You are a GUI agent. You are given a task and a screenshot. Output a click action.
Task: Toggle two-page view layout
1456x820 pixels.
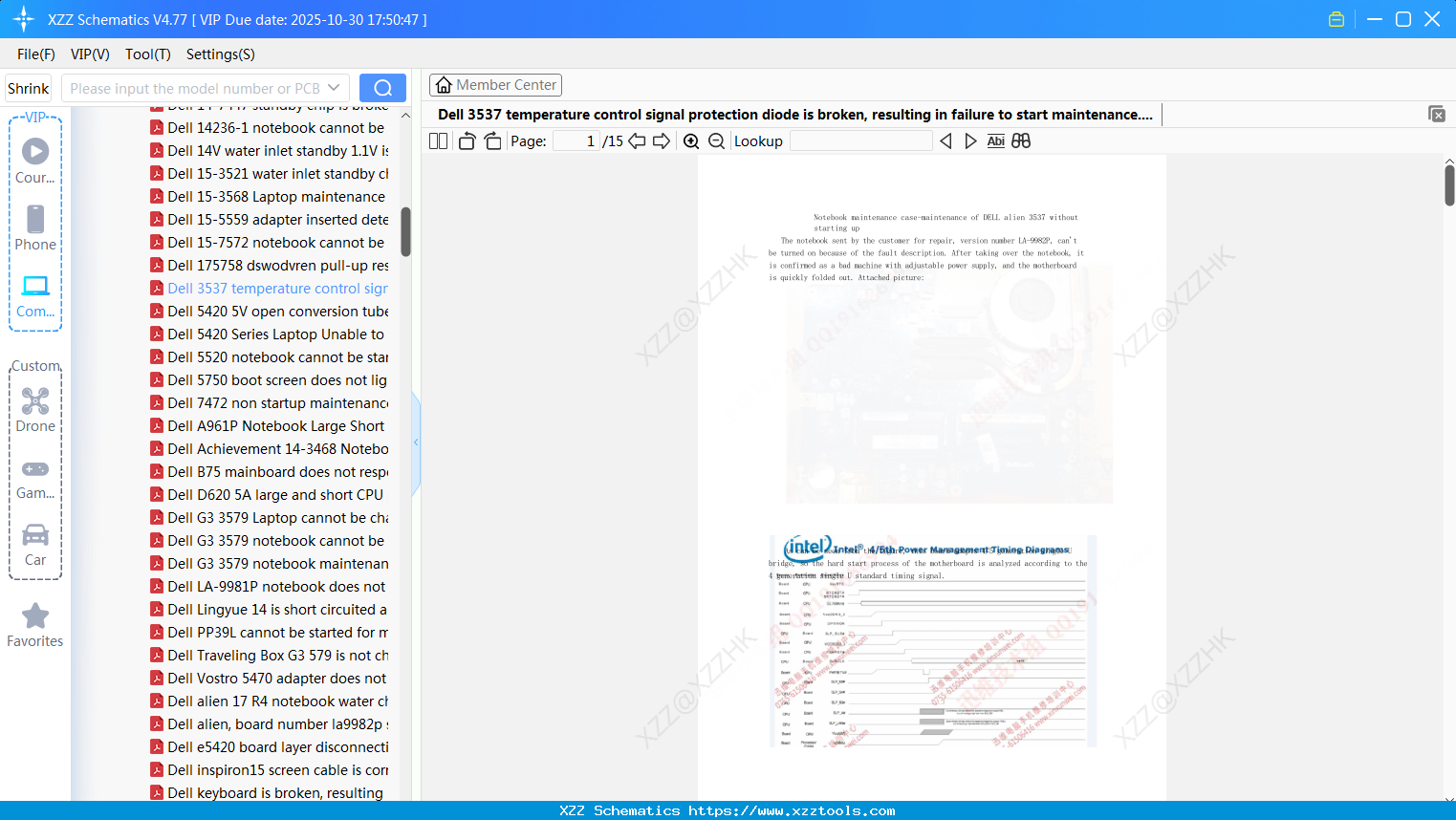[439, 141]
